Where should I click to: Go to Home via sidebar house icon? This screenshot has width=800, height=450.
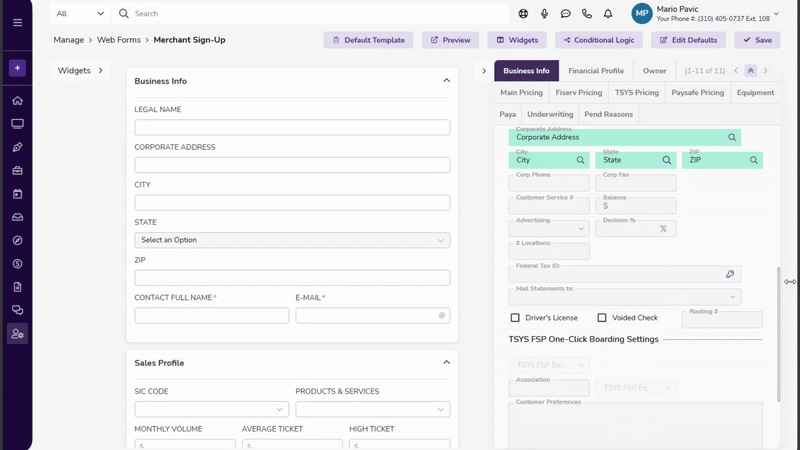click(17, 101)
